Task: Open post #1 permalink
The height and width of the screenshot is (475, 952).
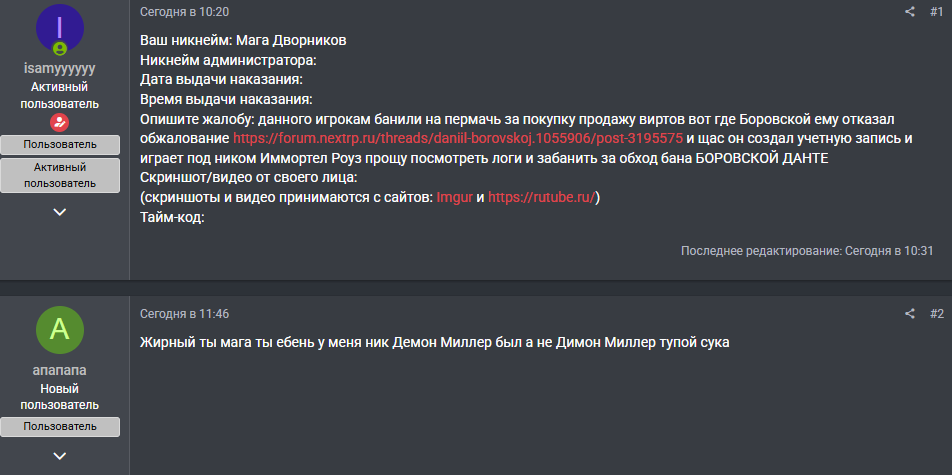Action: [x=936, y=12]
